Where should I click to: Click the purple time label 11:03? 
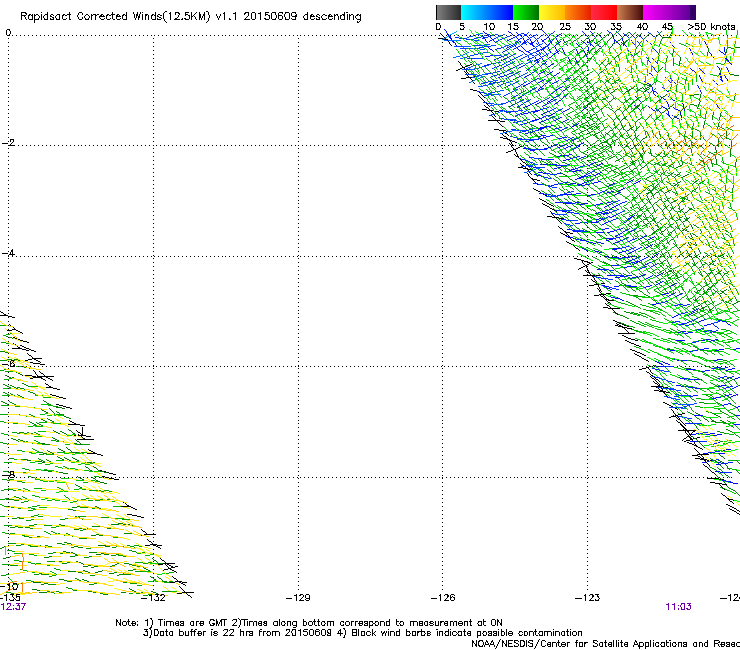point(678,607)
